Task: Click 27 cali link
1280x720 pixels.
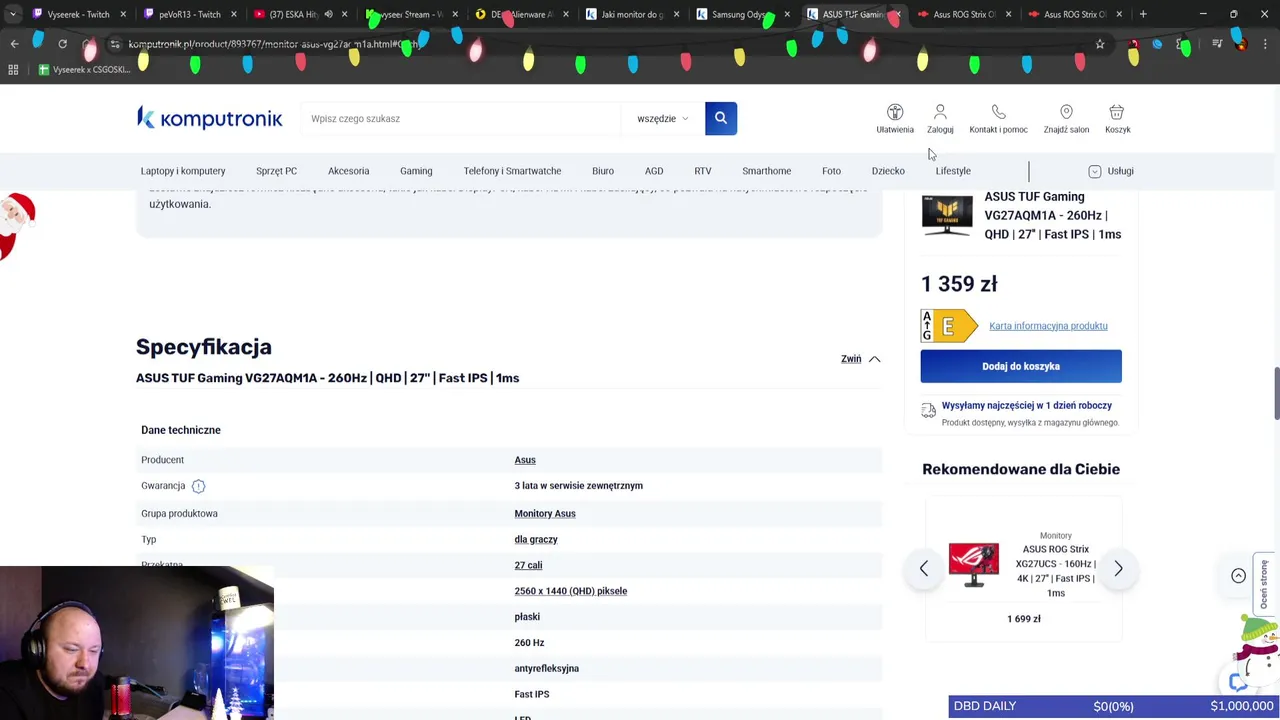Action: [528, 566]
